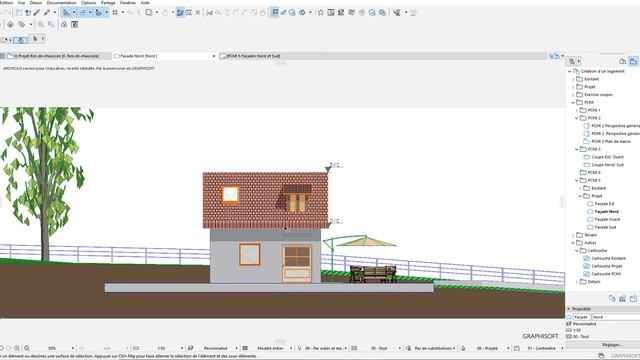
Task: Click the globe with magnifier icon
Action: (x=372, y=13)
